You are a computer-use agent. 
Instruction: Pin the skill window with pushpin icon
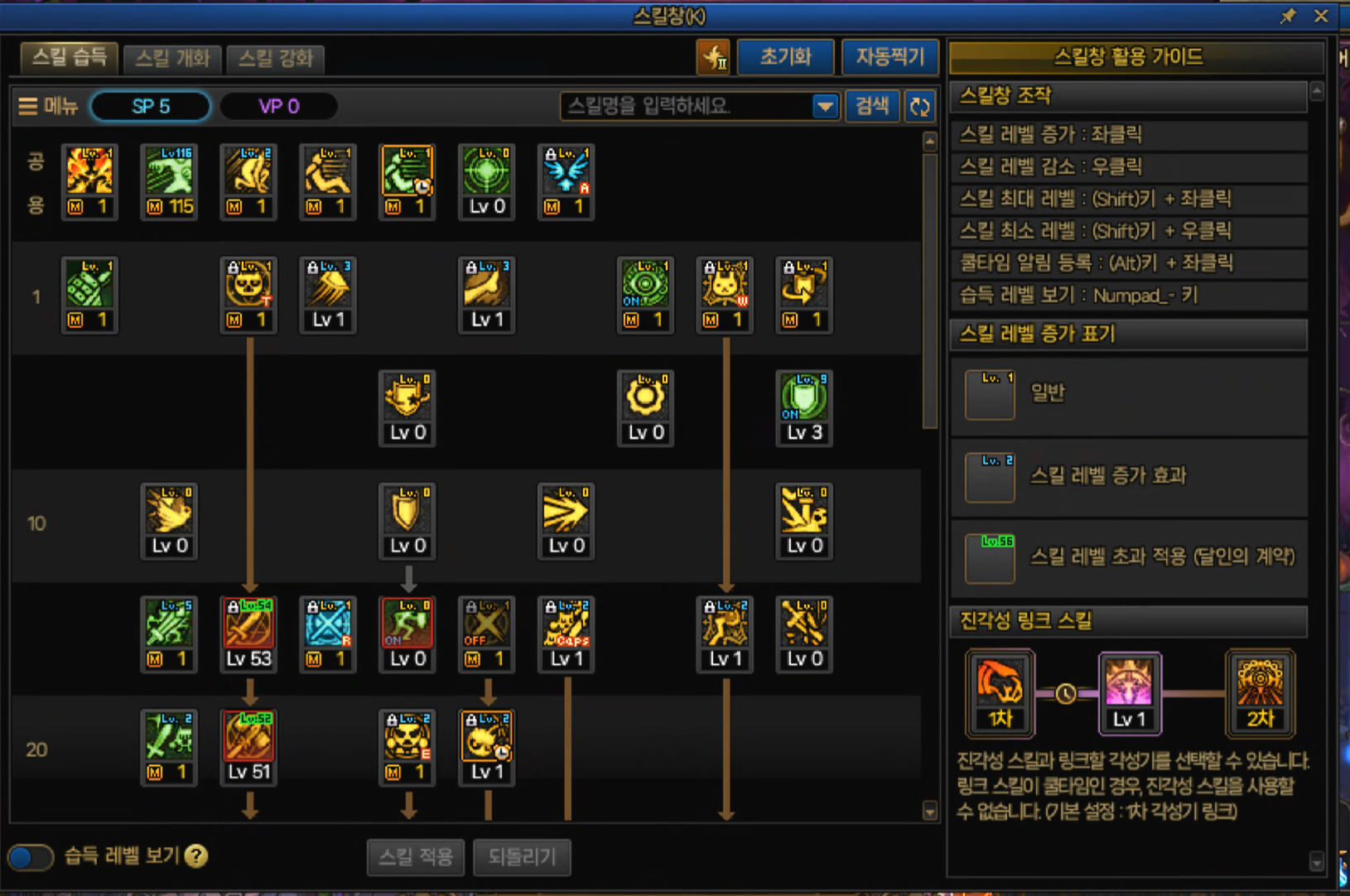click(x=1288, y=16)
